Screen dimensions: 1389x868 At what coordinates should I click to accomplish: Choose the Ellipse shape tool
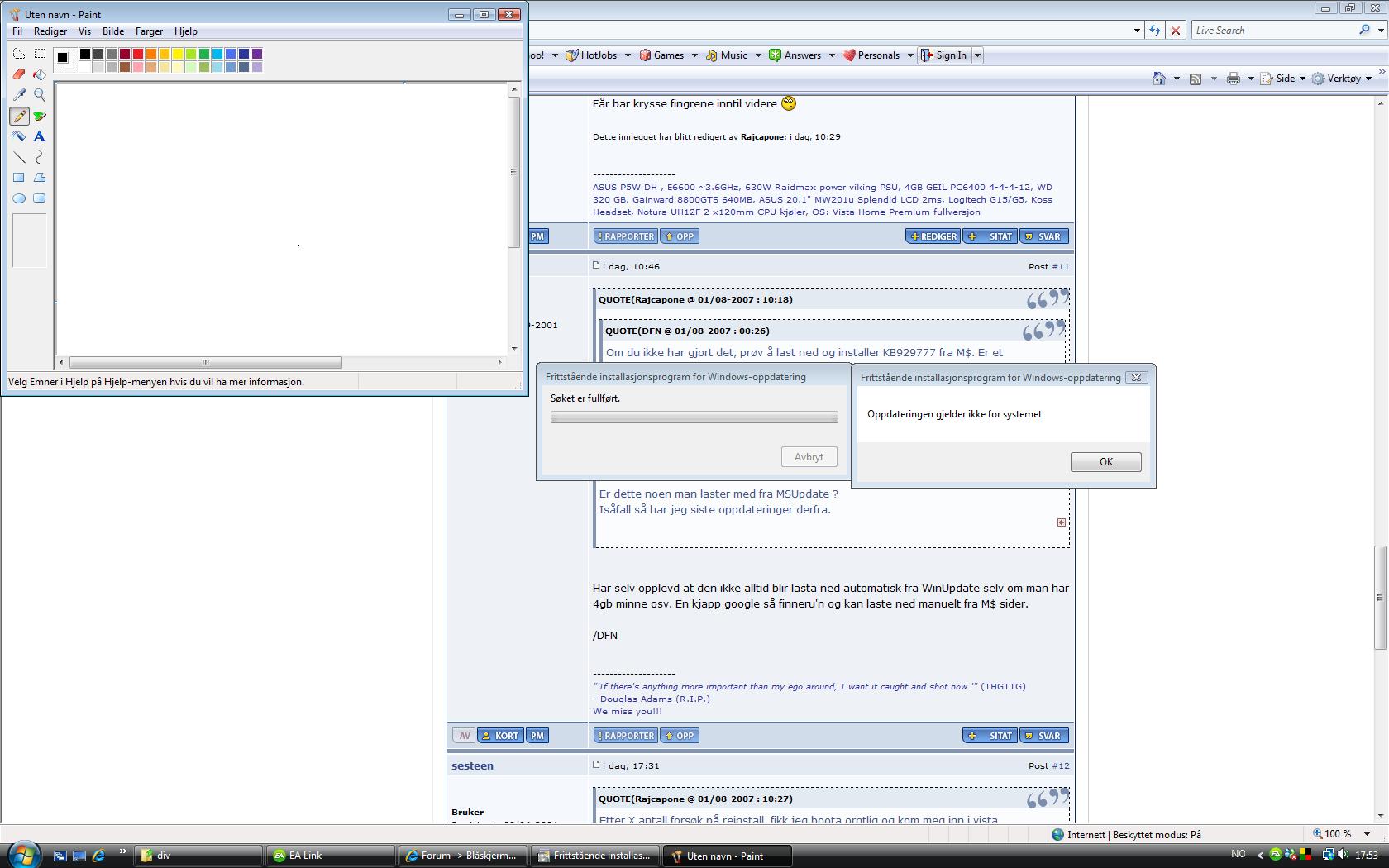(x=19, y=198)
